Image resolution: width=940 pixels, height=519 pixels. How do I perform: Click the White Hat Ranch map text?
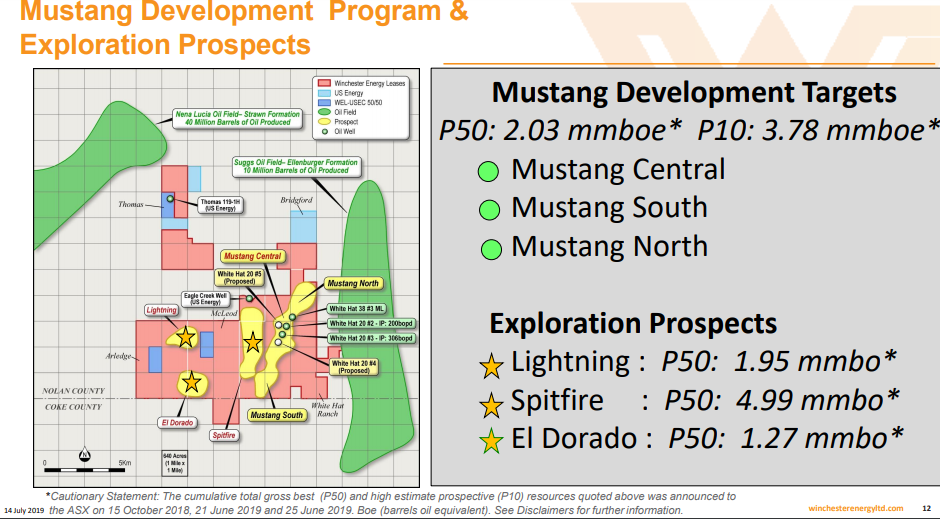pos(327,409)
